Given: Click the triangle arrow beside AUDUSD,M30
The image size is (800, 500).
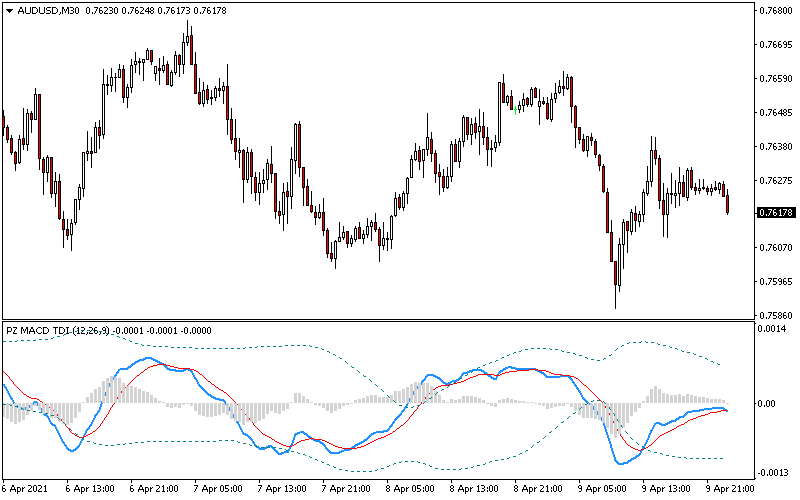Looking at the screenshot, I should click(9, 11).
